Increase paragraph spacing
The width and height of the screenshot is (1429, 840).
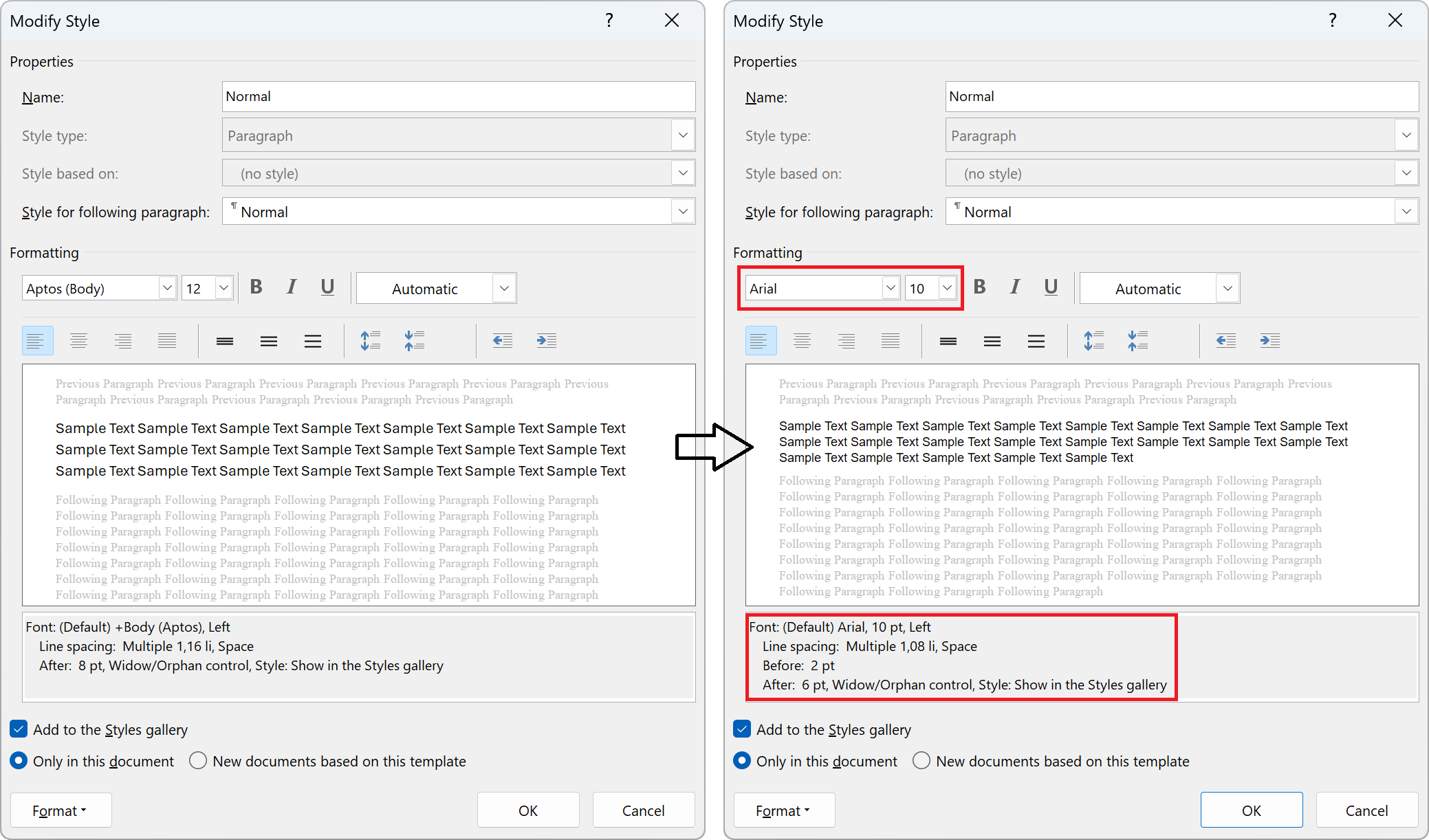pyautogui.click(x=371, y=340)
